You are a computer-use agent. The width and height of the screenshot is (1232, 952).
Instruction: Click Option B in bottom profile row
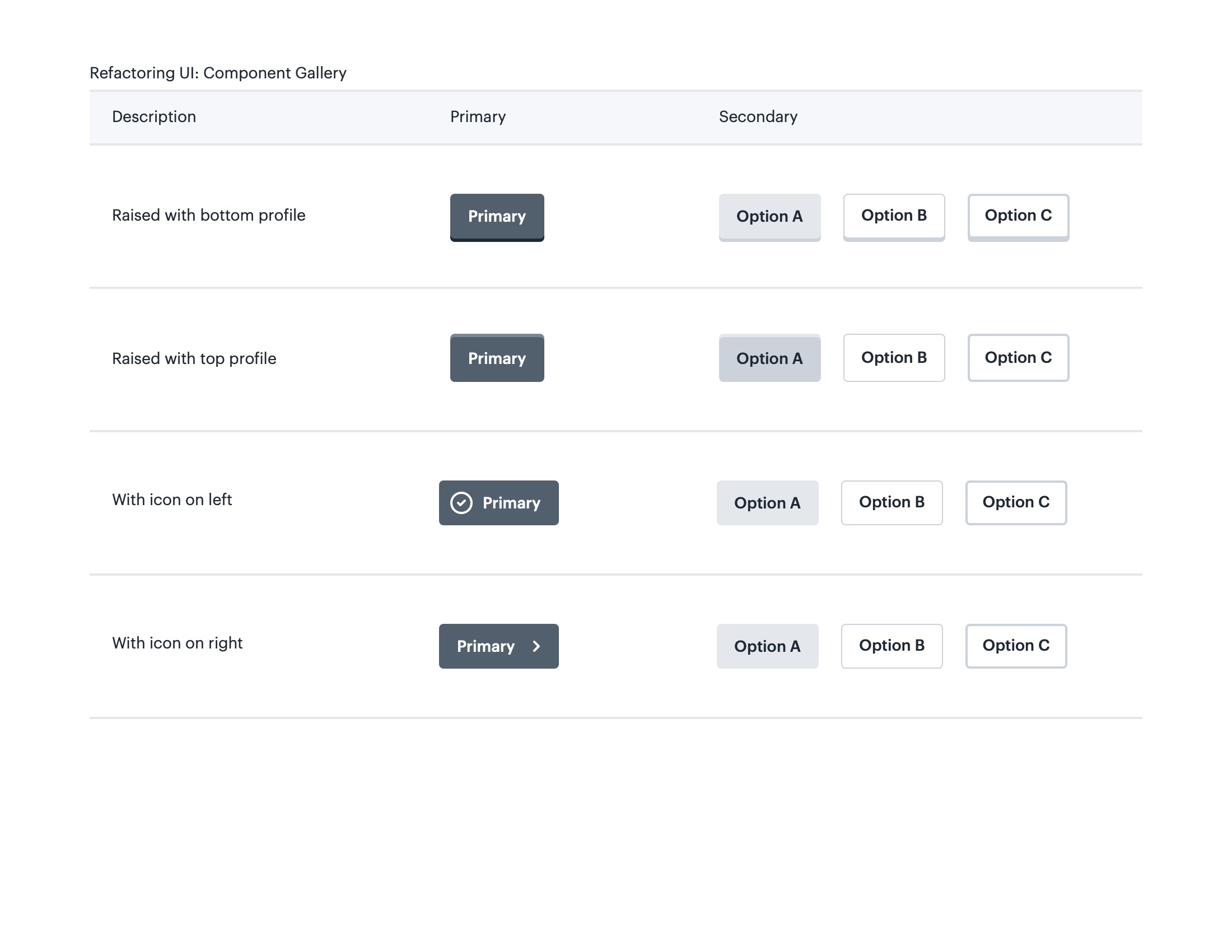(x=894, y=216)
